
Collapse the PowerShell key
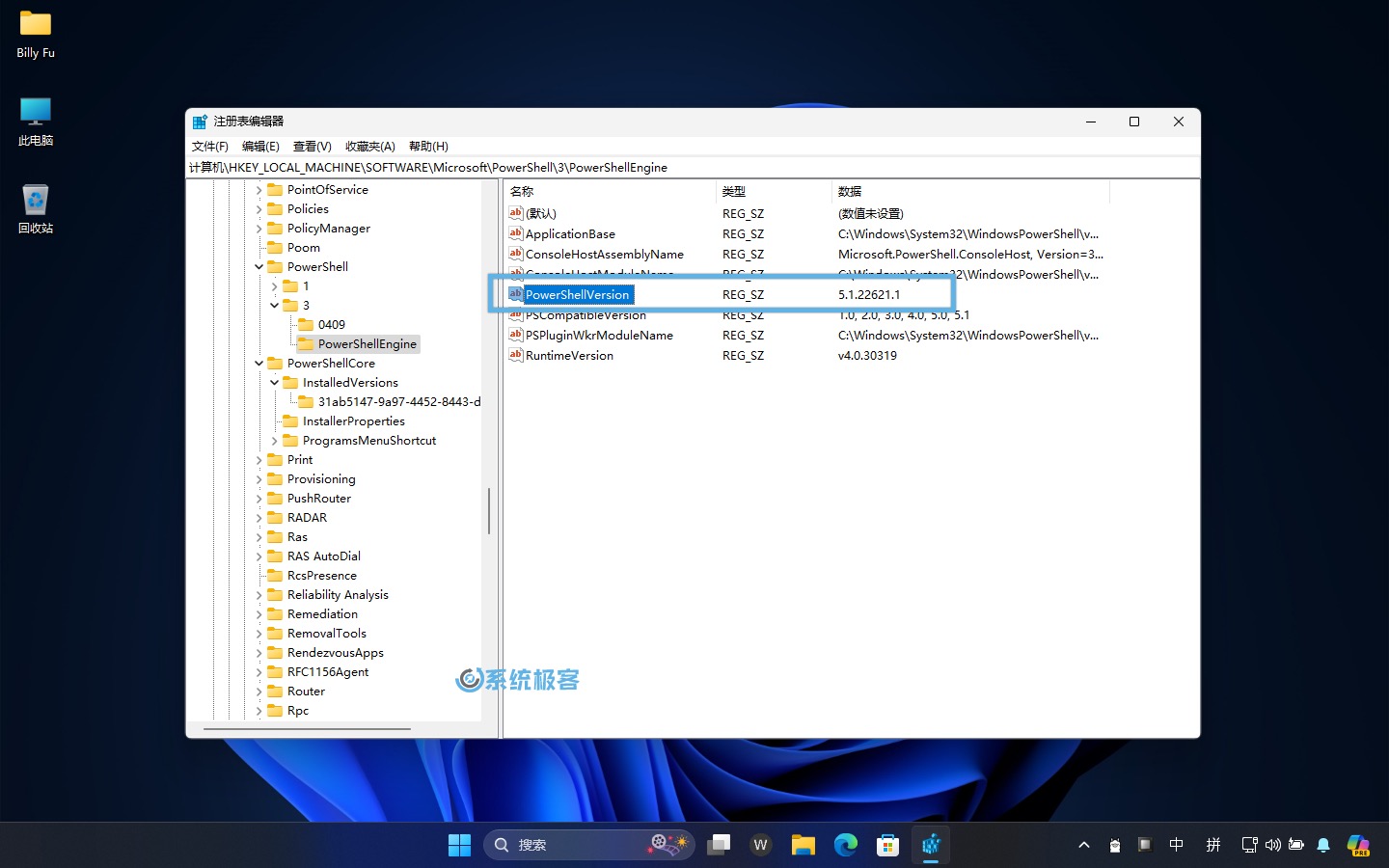coord(259,267)
